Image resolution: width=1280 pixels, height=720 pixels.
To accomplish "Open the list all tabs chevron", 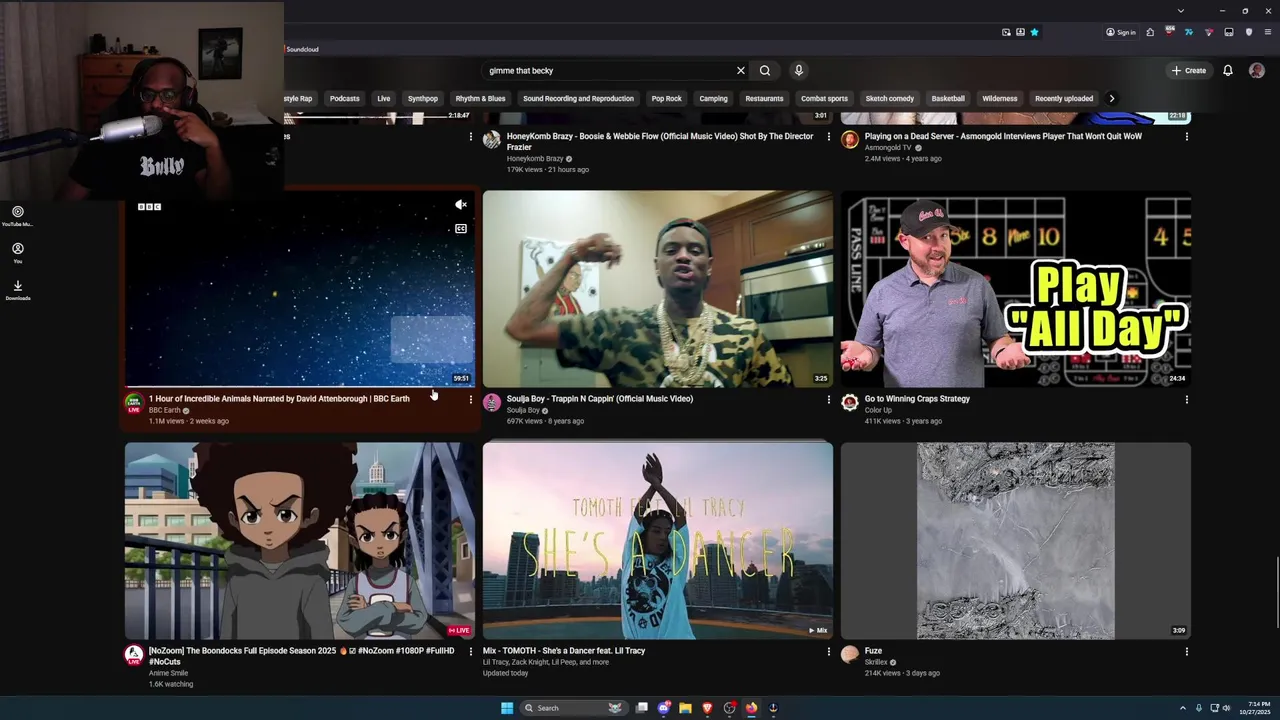I will [1181, 10].
